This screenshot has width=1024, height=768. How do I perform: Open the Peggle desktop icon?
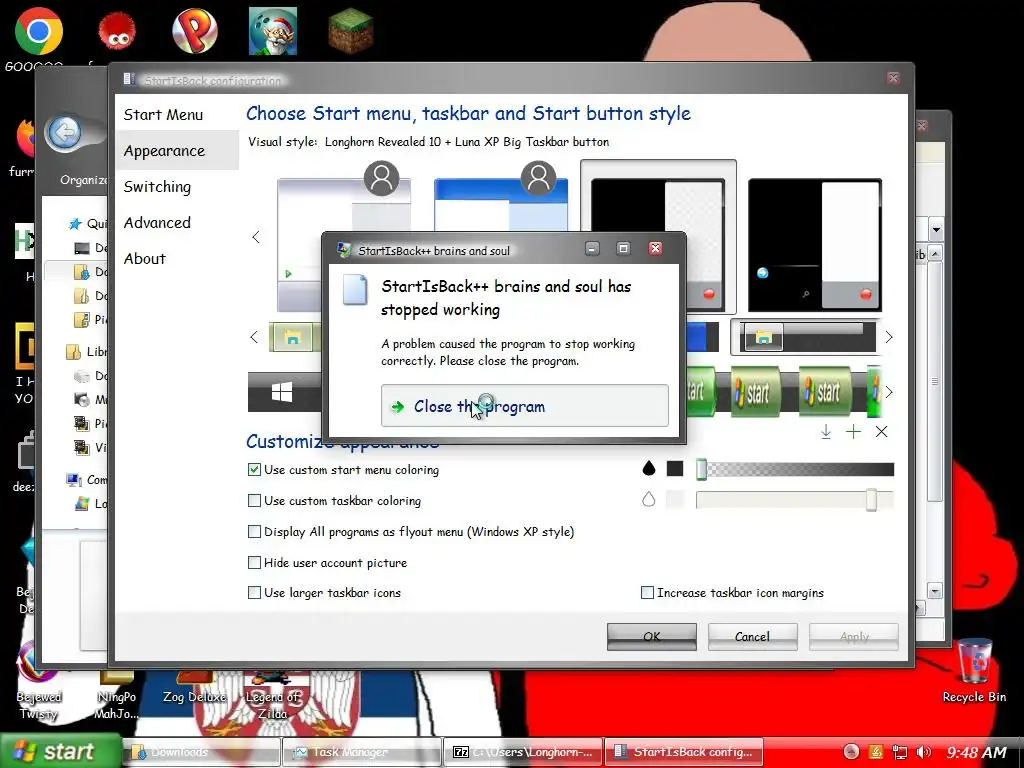click(195, 31)
